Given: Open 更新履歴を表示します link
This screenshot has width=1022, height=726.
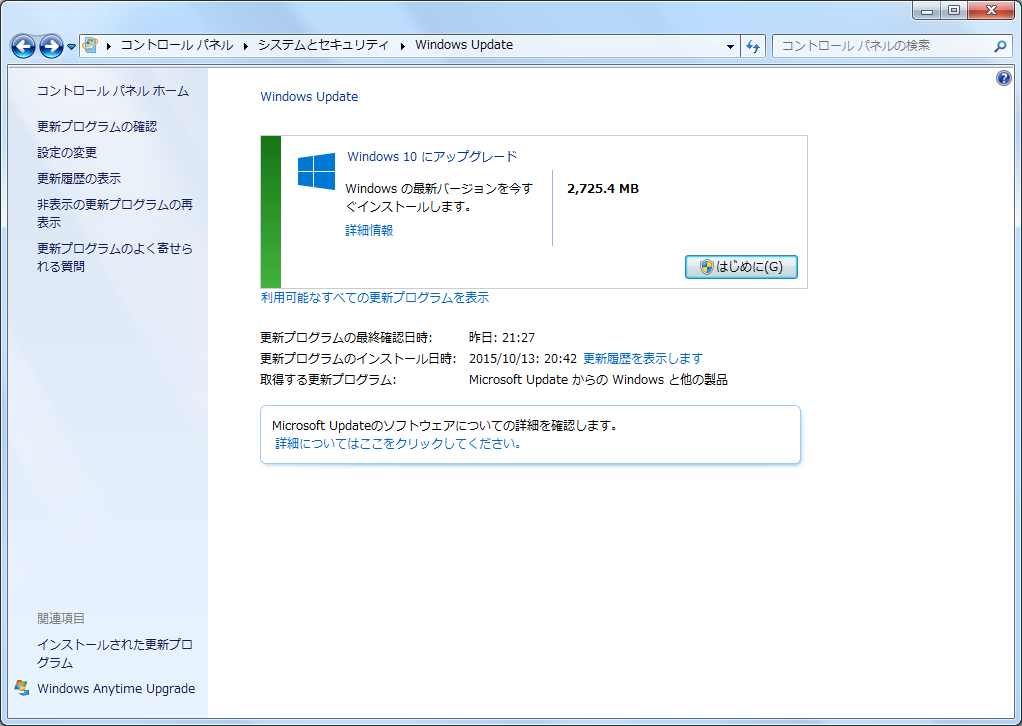Looking at the screenshot, I should [643, 358].
